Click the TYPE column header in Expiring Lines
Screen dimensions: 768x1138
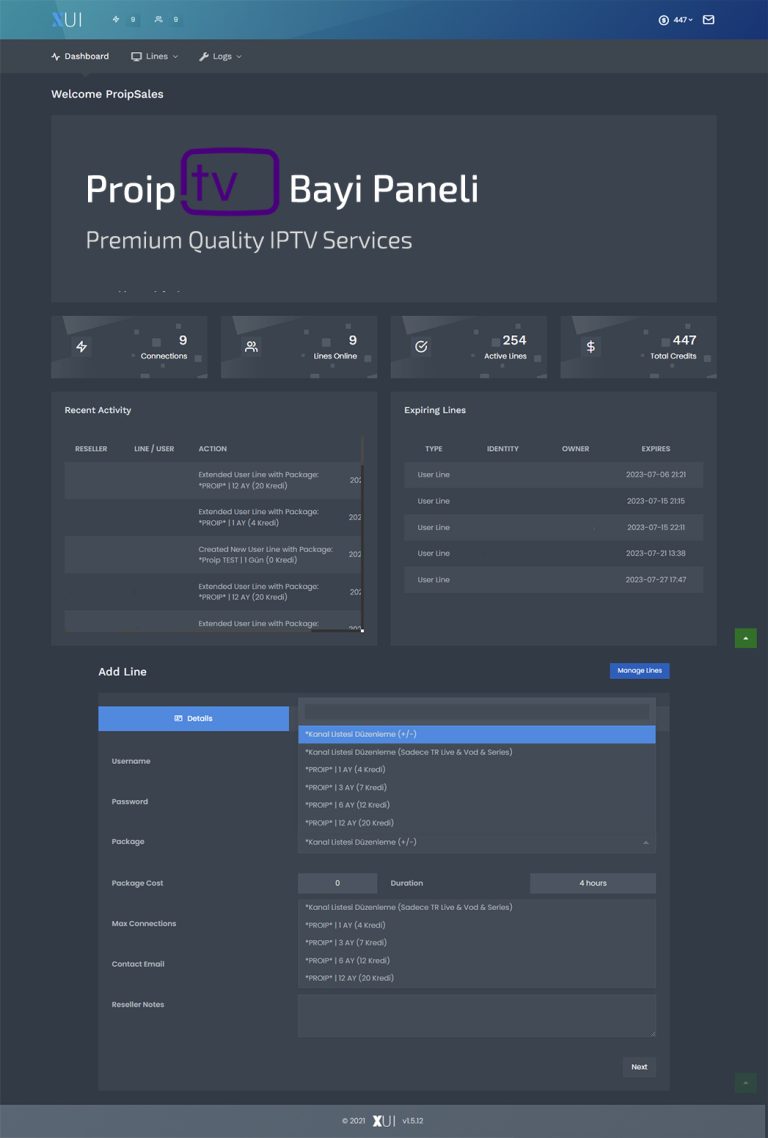tap(433, 449)
